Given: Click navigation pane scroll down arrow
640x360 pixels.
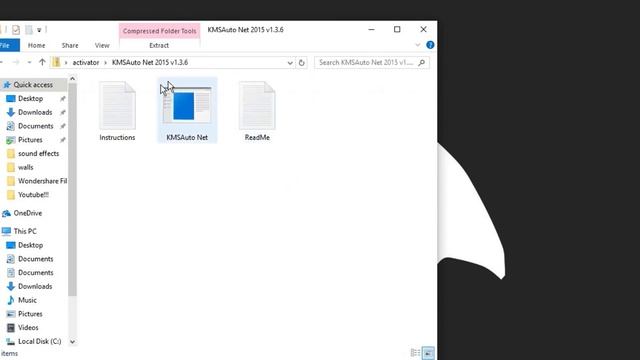Looking at the screenshot, I should [x=72, y=342].
